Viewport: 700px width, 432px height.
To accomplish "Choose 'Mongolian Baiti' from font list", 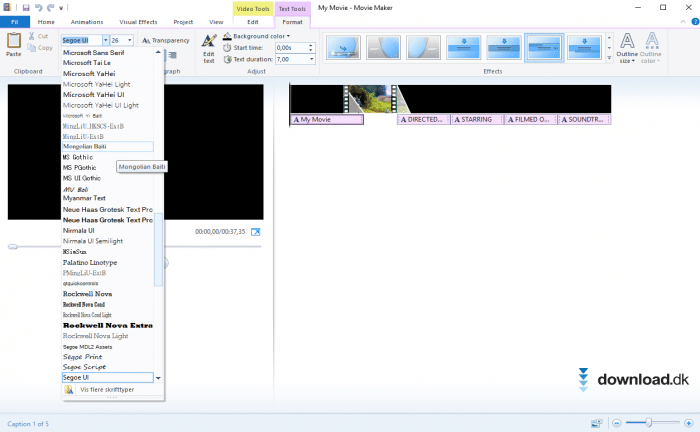I will tap(108, 146).
